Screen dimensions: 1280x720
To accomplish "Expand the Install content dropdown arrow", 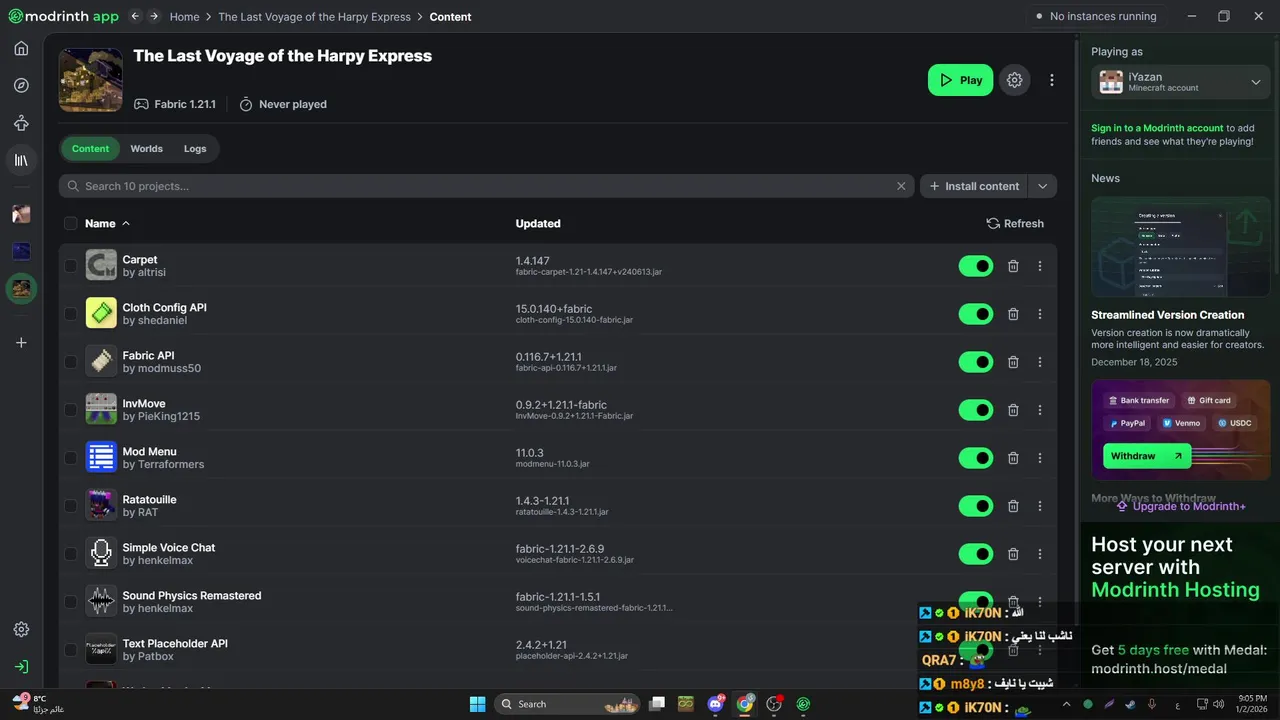I will click(x=1043, y=186).
